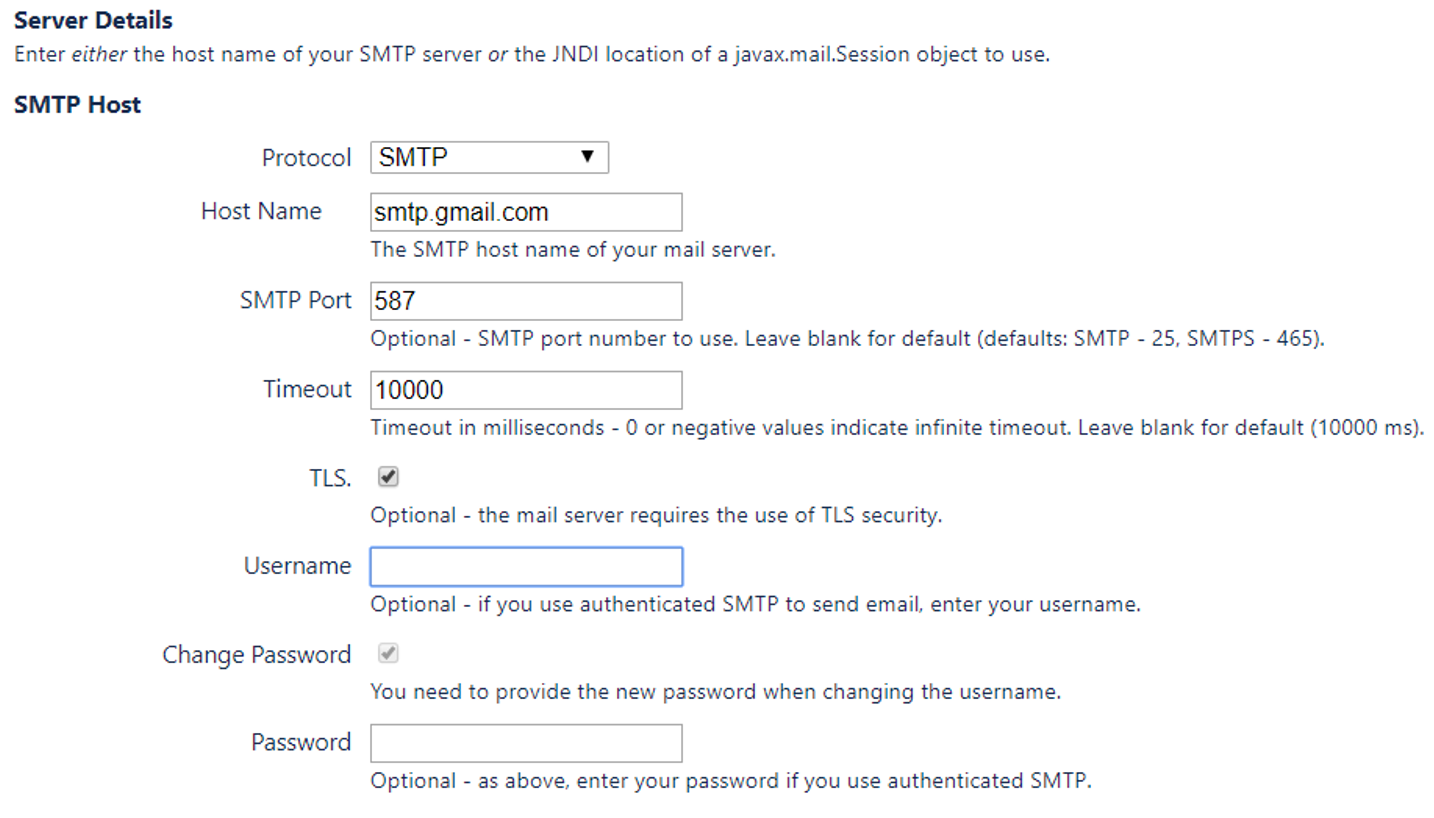The height and width of the screenshot is (818, 1434).
Task: Click the Timeout input field
Action: (x=525, y=390)
